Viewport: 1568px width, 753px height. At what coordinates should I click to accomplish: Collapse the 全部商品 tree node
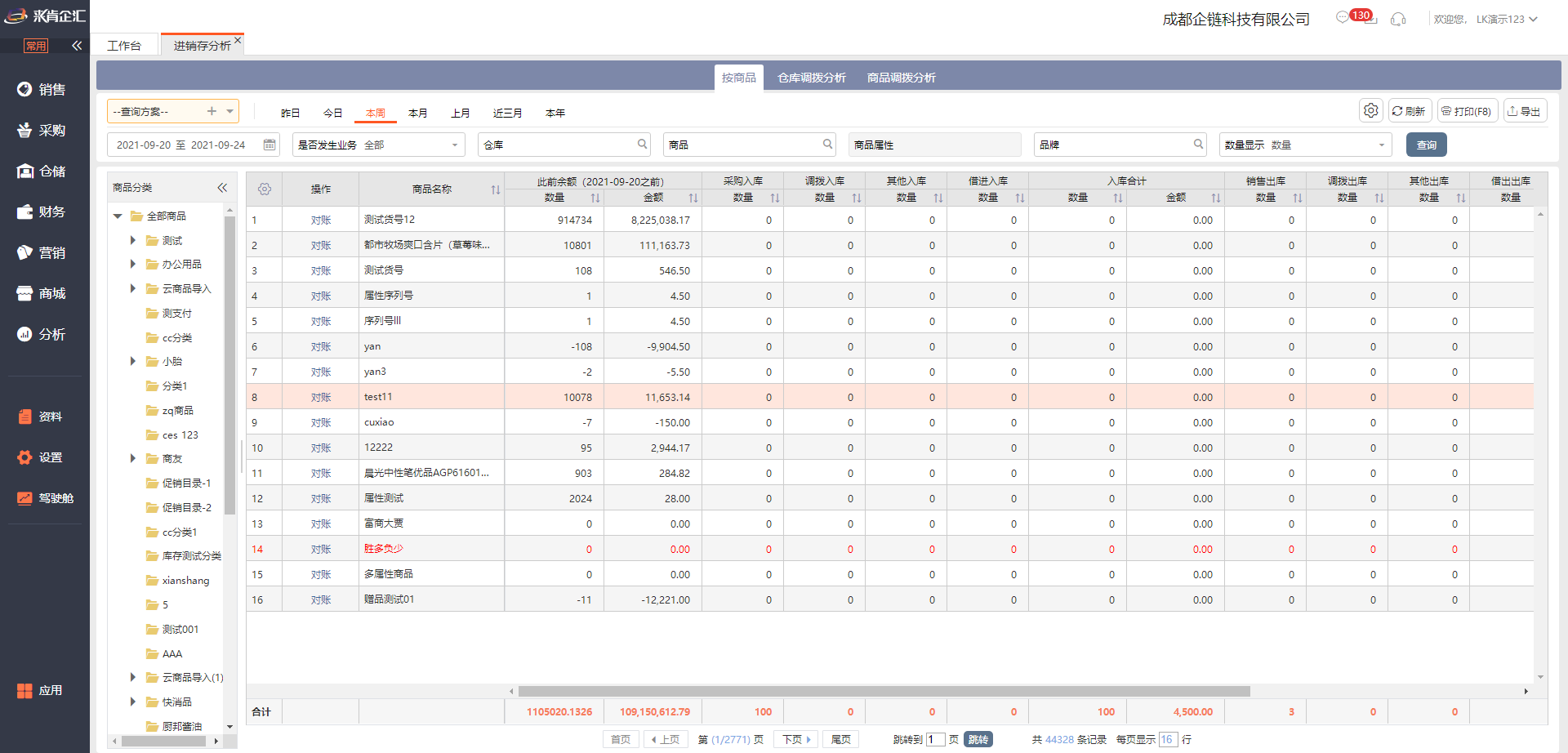pos(118,216)
